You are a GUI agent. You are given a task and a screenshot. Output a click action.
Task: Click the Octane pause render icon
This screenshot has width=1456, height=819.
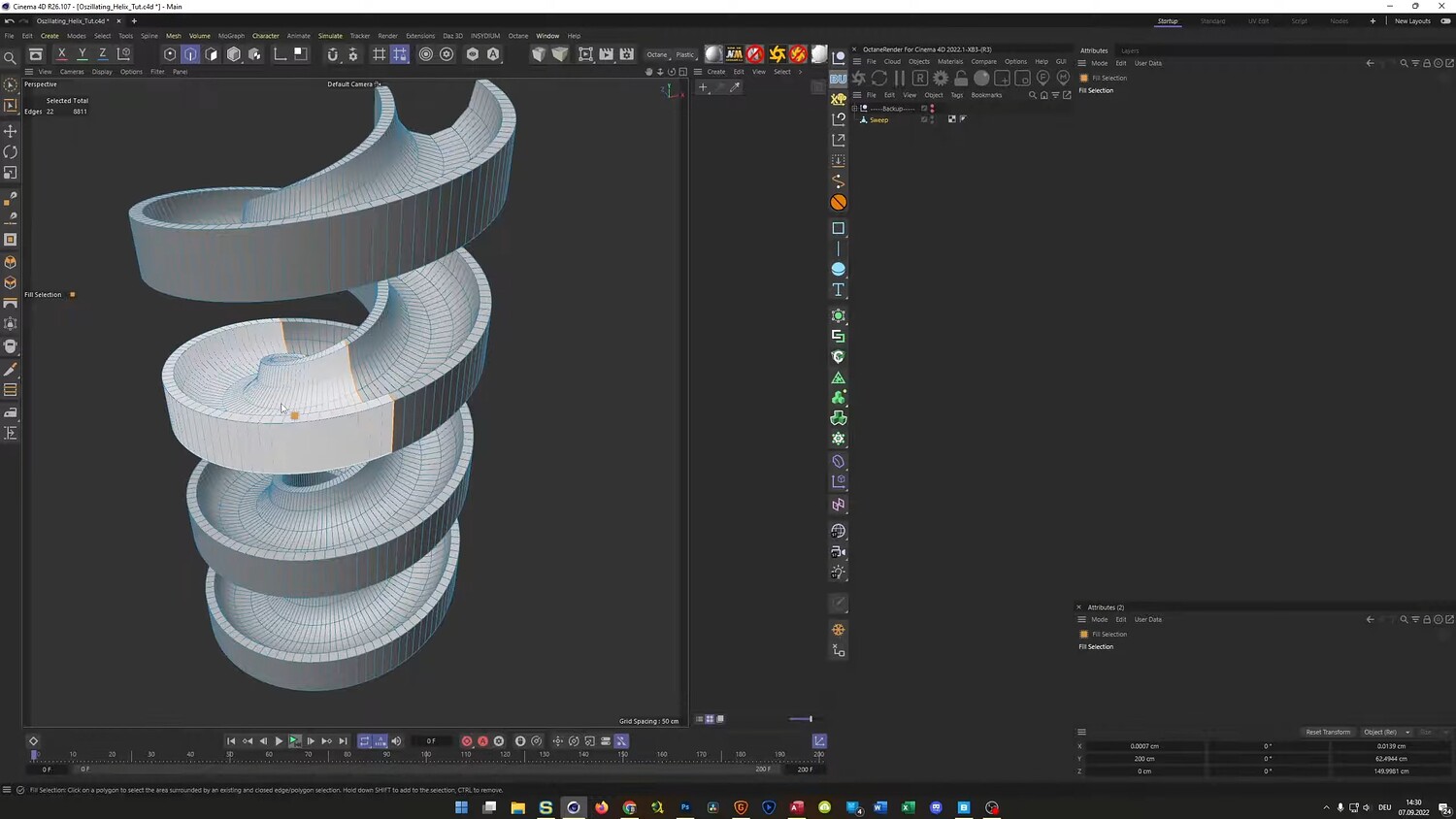[900, 78]
